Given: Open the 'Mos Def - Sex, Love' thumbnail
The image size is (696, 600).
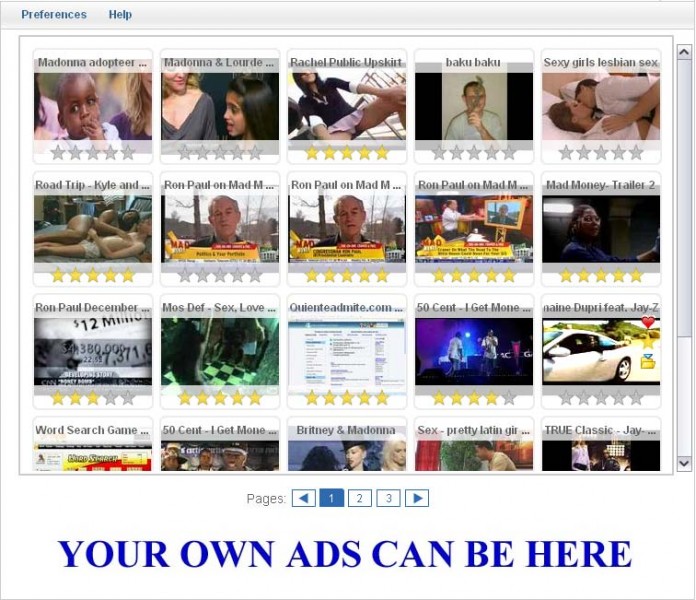Looking at the screenshot, I should (220, 351).
